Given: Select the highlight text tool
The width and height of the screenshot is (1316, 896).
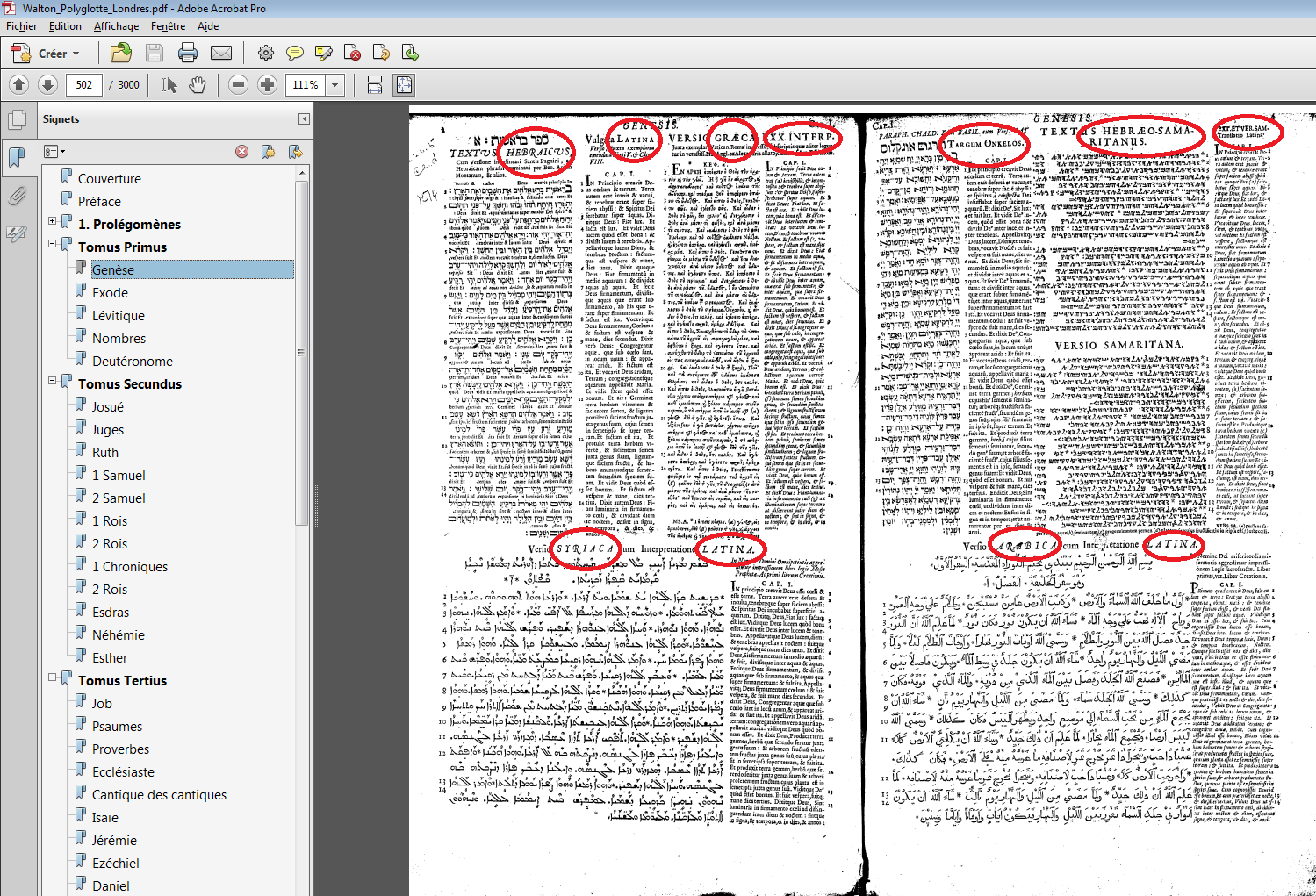Looking at the screenshot, I should click(324, 54).
